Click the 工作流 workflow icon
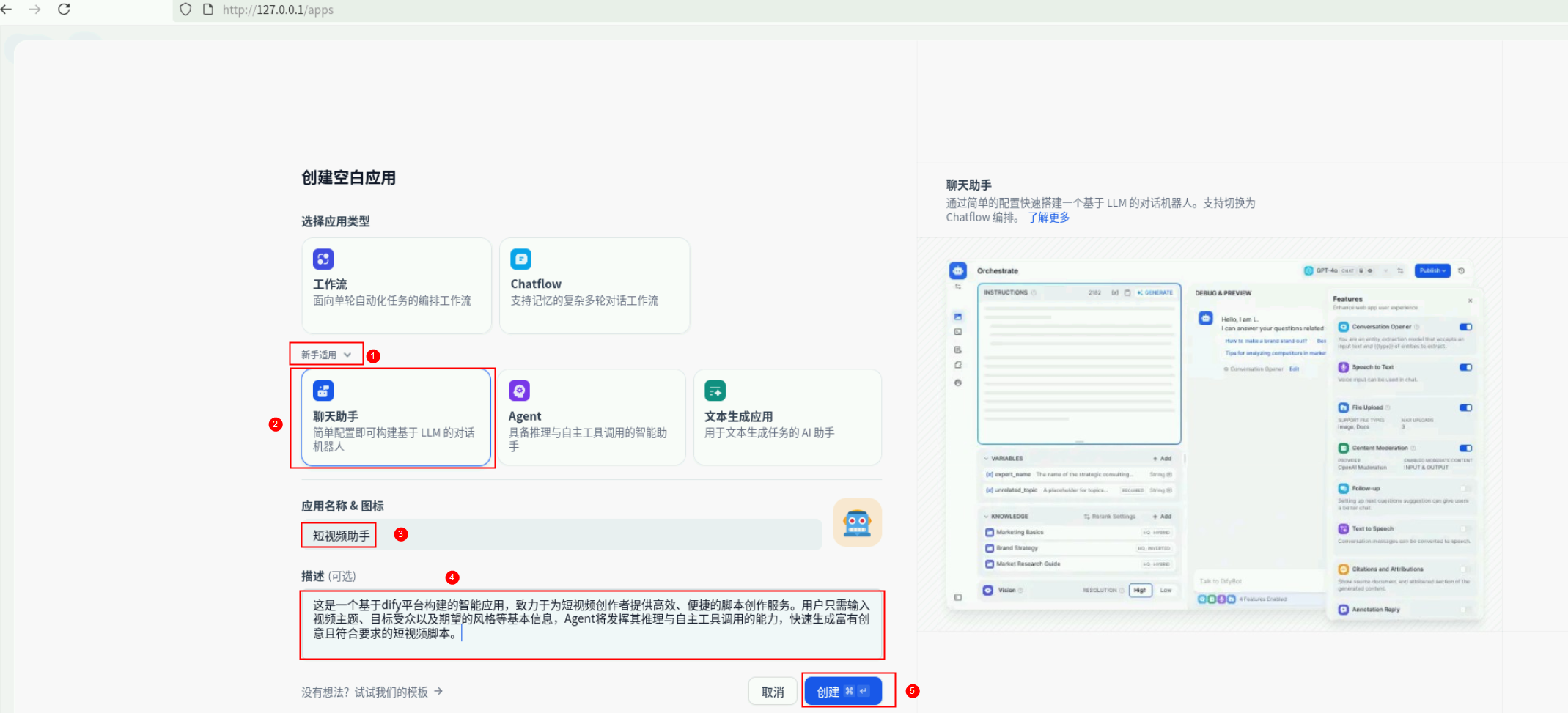Screen dimensions: 1568x713 (x=323, y=259)
